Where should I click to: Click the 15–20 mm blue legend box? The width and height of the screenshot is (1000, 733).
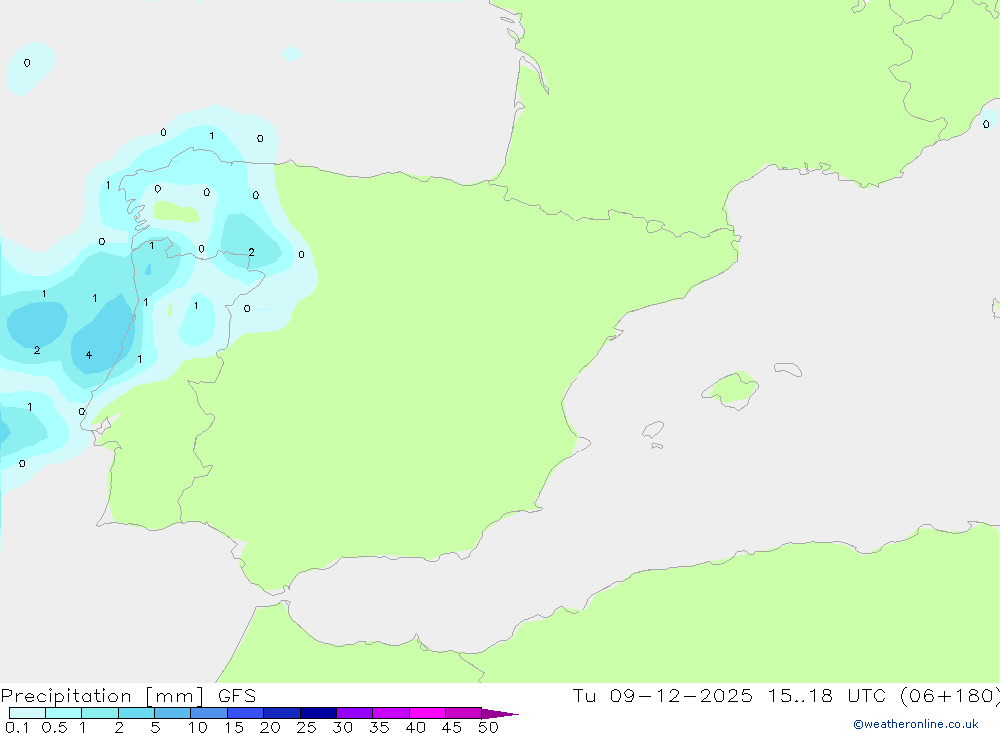[245, 713]
